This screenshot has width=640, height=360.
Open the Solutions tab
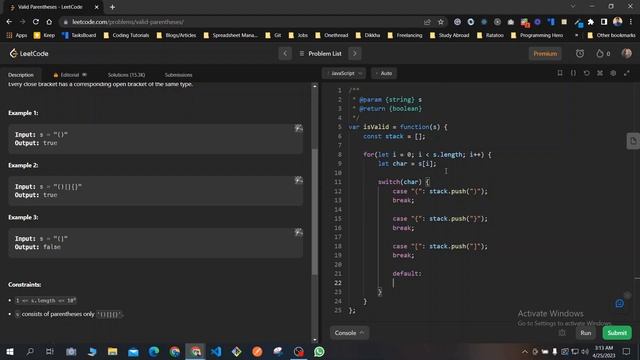(126, 75)
